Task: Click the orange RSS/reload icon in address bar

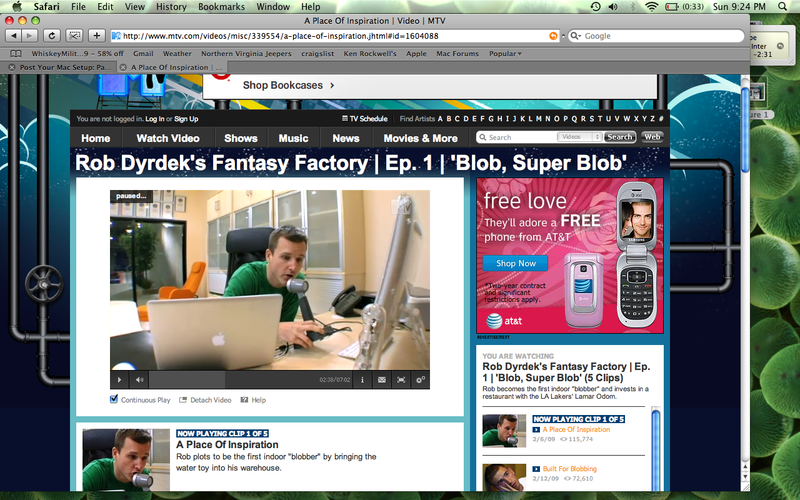Action: point(553,36)
